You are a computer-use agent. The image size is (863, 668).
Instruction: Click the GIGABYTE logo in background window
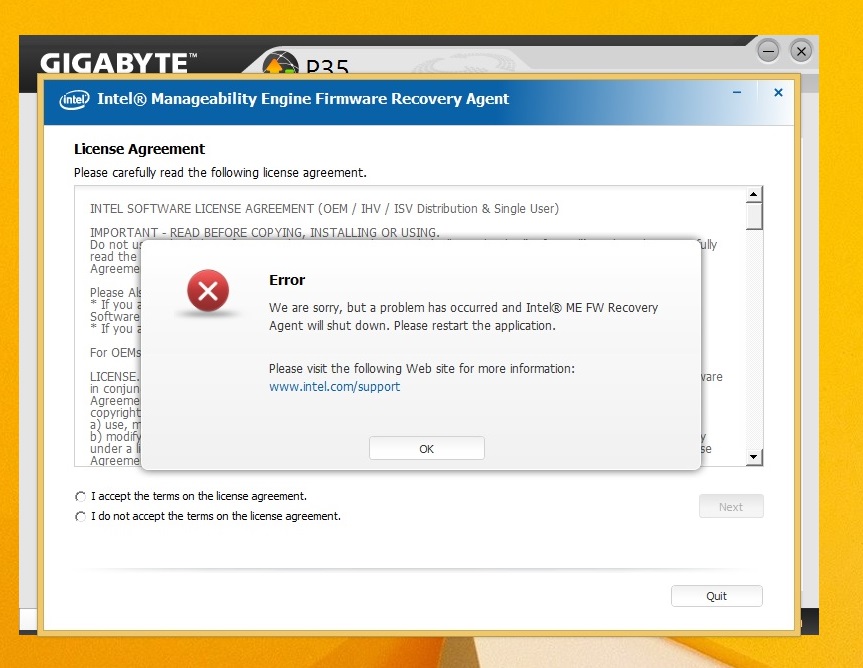click(118, 63)
